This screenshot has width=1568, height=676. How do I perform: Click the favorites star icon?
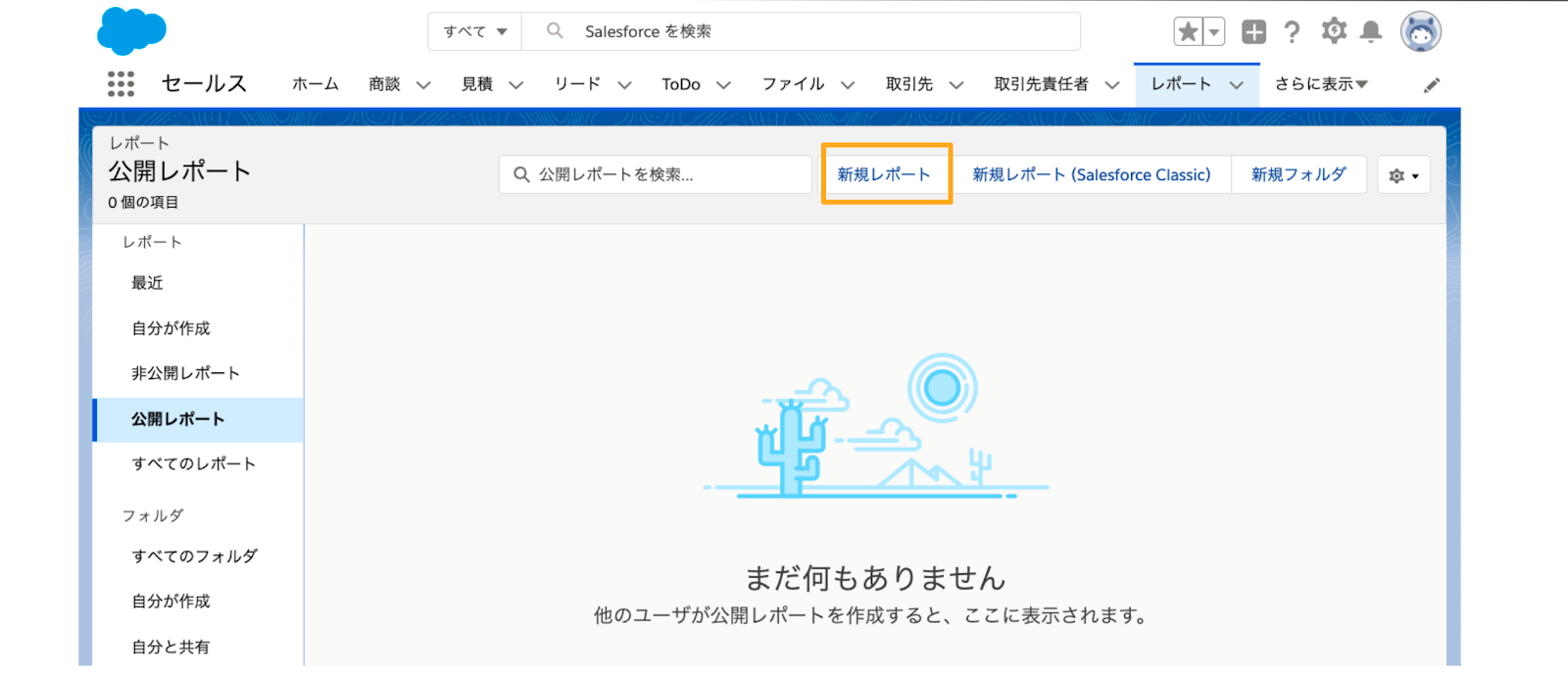tap(1188, 32)
